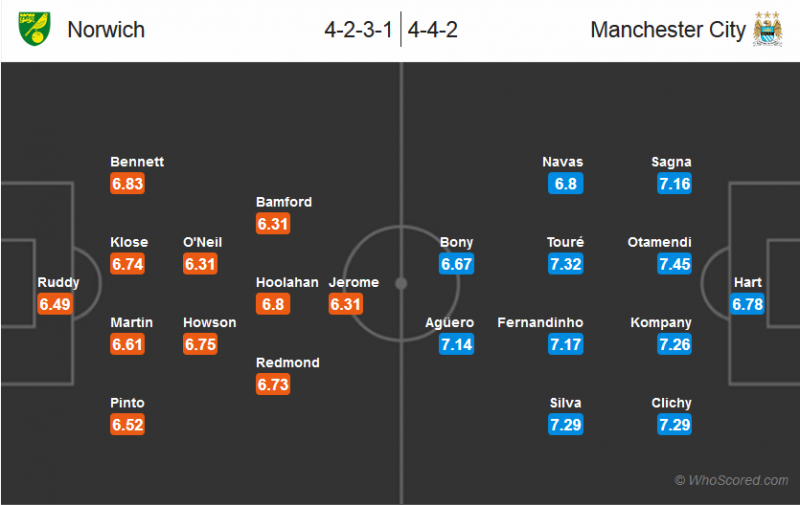Click the Norwich team name
800x505 pixels.
point(106,30)
